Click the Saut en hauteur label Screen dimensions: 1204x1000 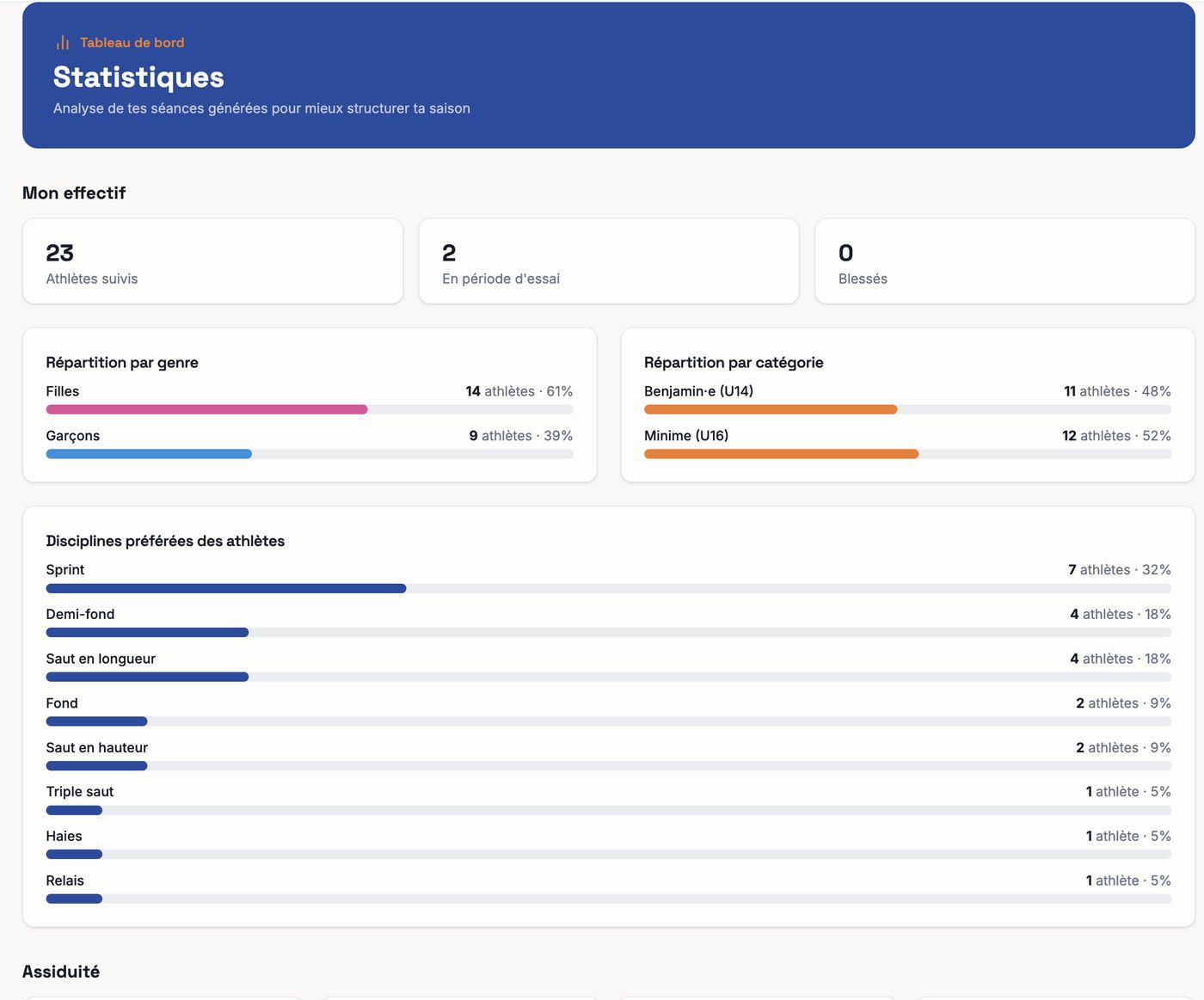97,748
